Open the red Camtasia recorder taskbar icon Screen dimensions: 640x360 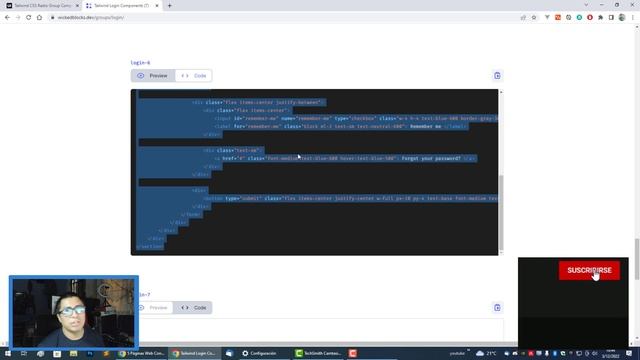pyautogui.click(x=353, y=353)
